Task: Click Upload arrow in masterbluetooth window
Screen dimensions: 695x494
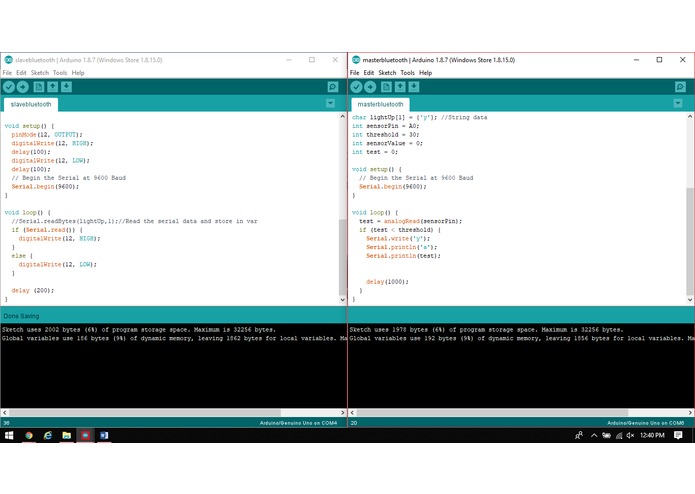Action: pos(370,87)
